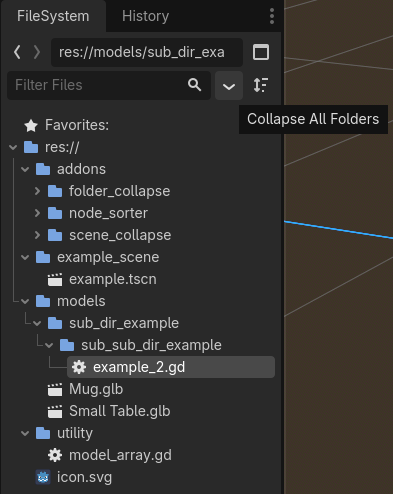This screenshot has width=393, height=494.
Task: Click the scene icon of Small Table.glb
Action: [x=55, y=411]
